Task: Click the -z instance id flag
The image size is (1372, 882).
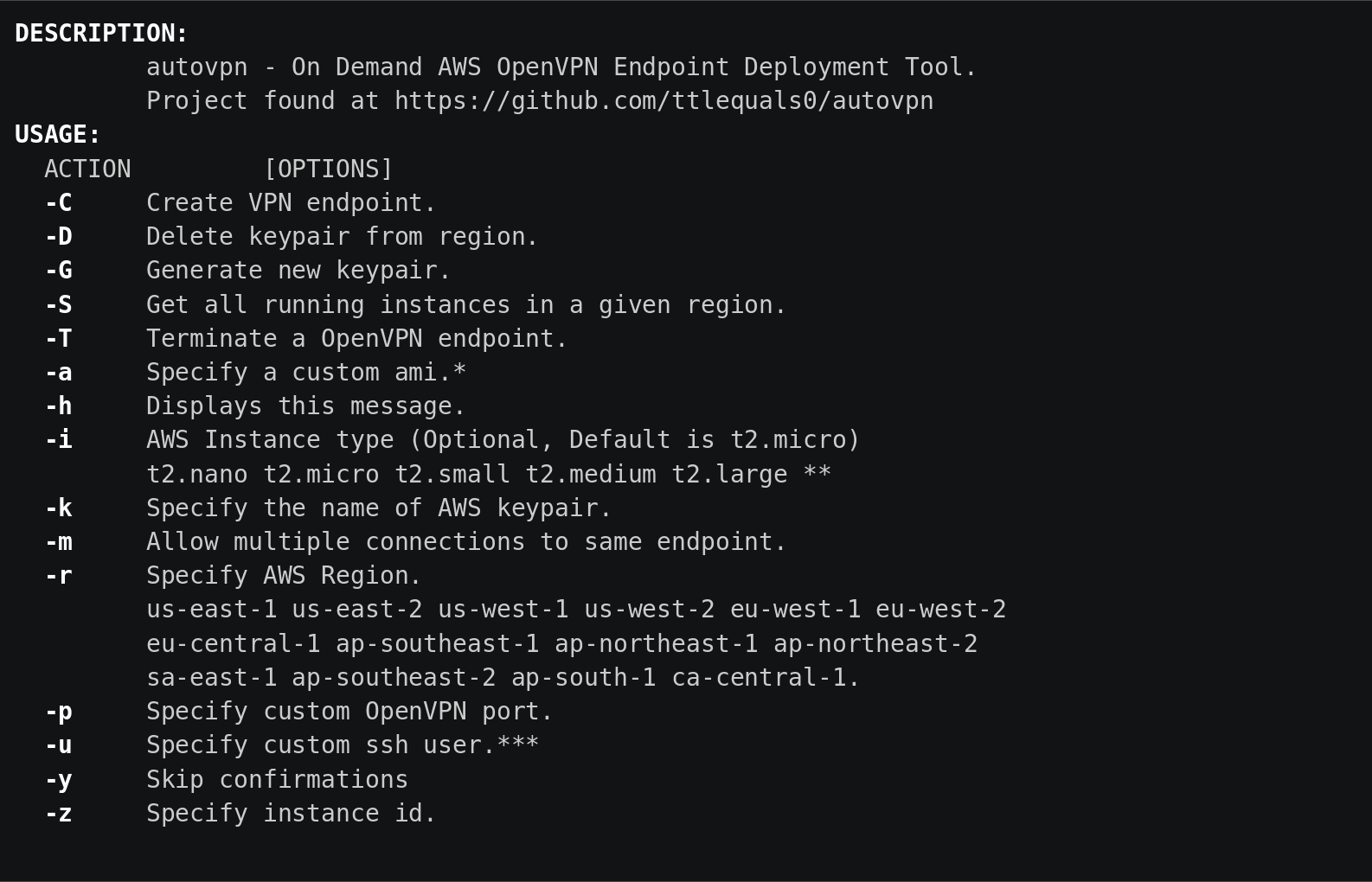Action: point(58,814)
